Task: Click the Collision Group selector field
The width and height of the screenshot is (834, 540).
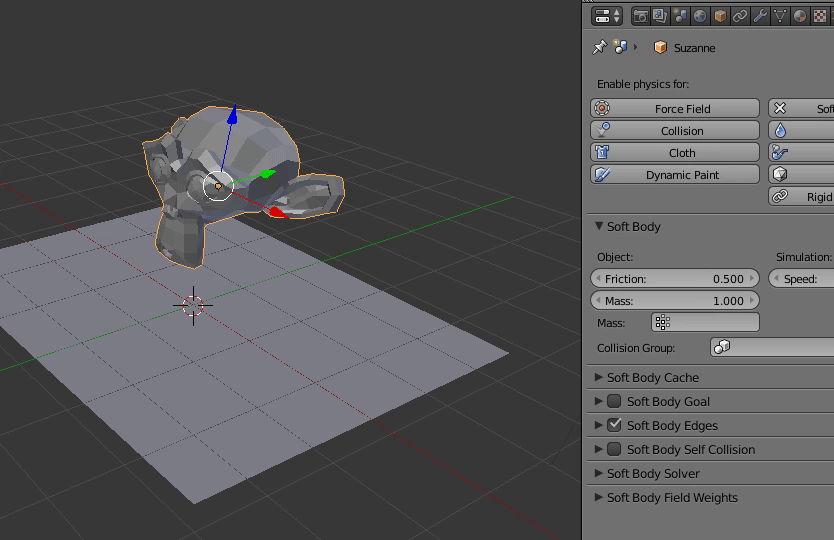Action: [x=772, y=347]
